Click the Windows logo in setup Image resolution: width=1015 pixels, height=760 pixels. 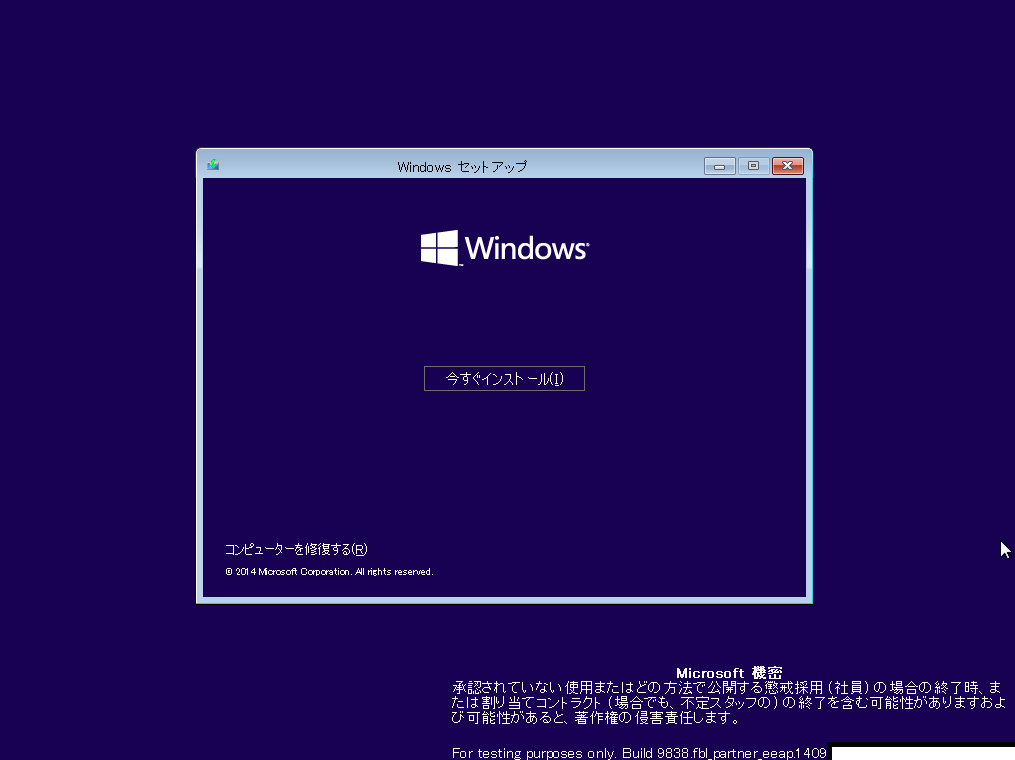coord(505,248)
